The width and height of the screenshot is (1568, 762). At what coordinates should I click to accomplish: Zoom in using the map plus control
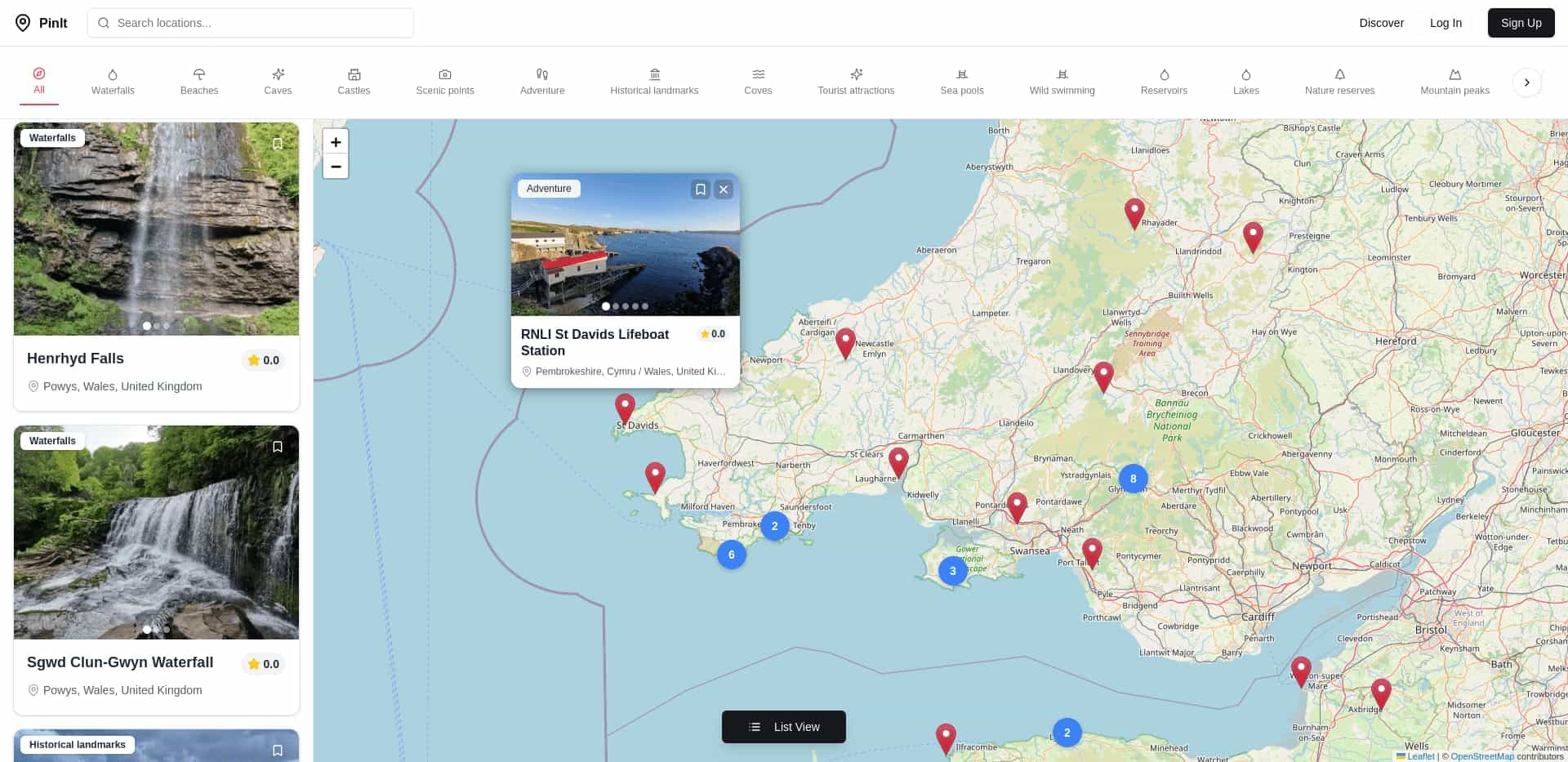(336, 141)
